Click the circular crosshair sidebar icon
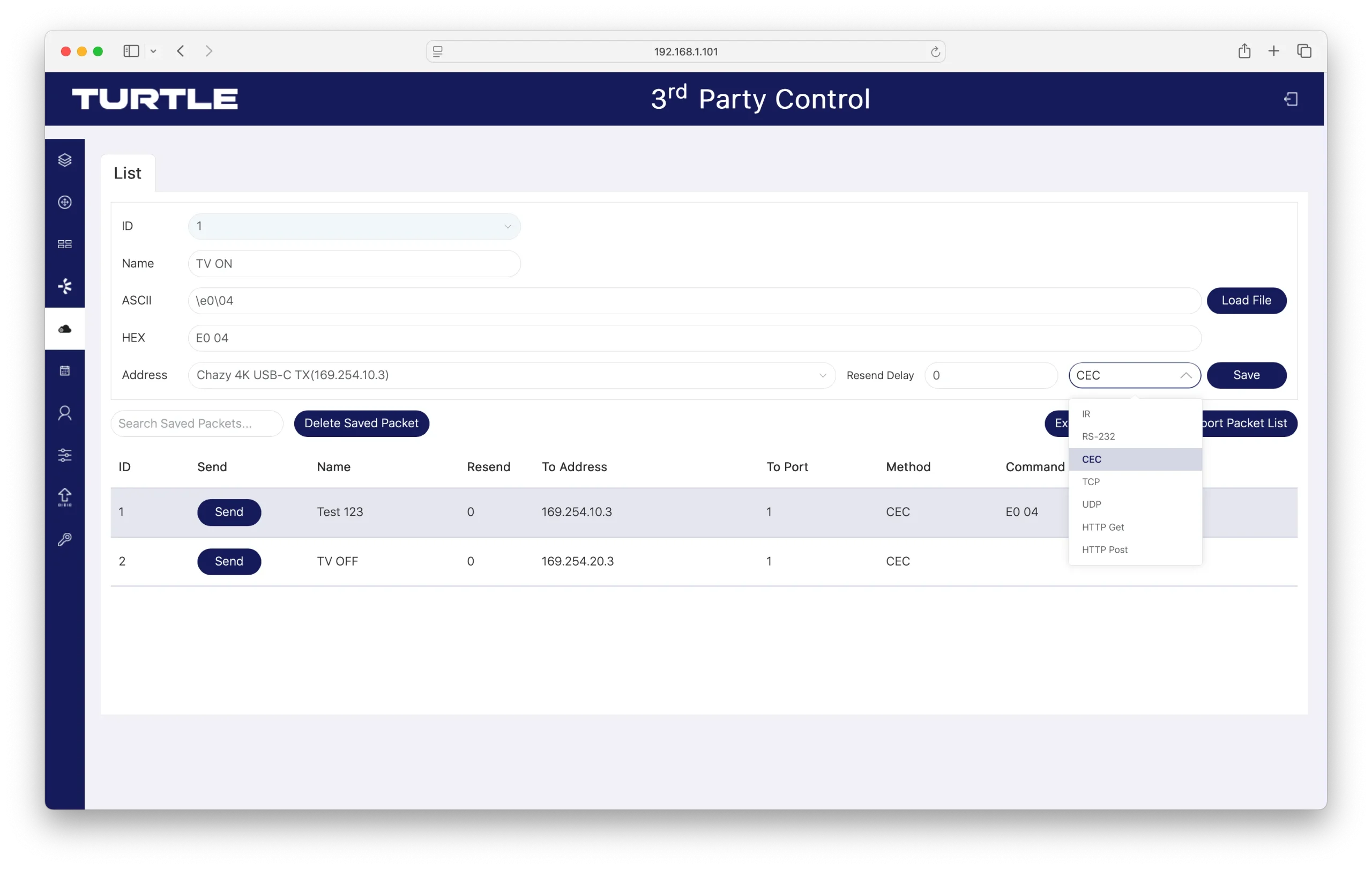 tap(65, 202)
